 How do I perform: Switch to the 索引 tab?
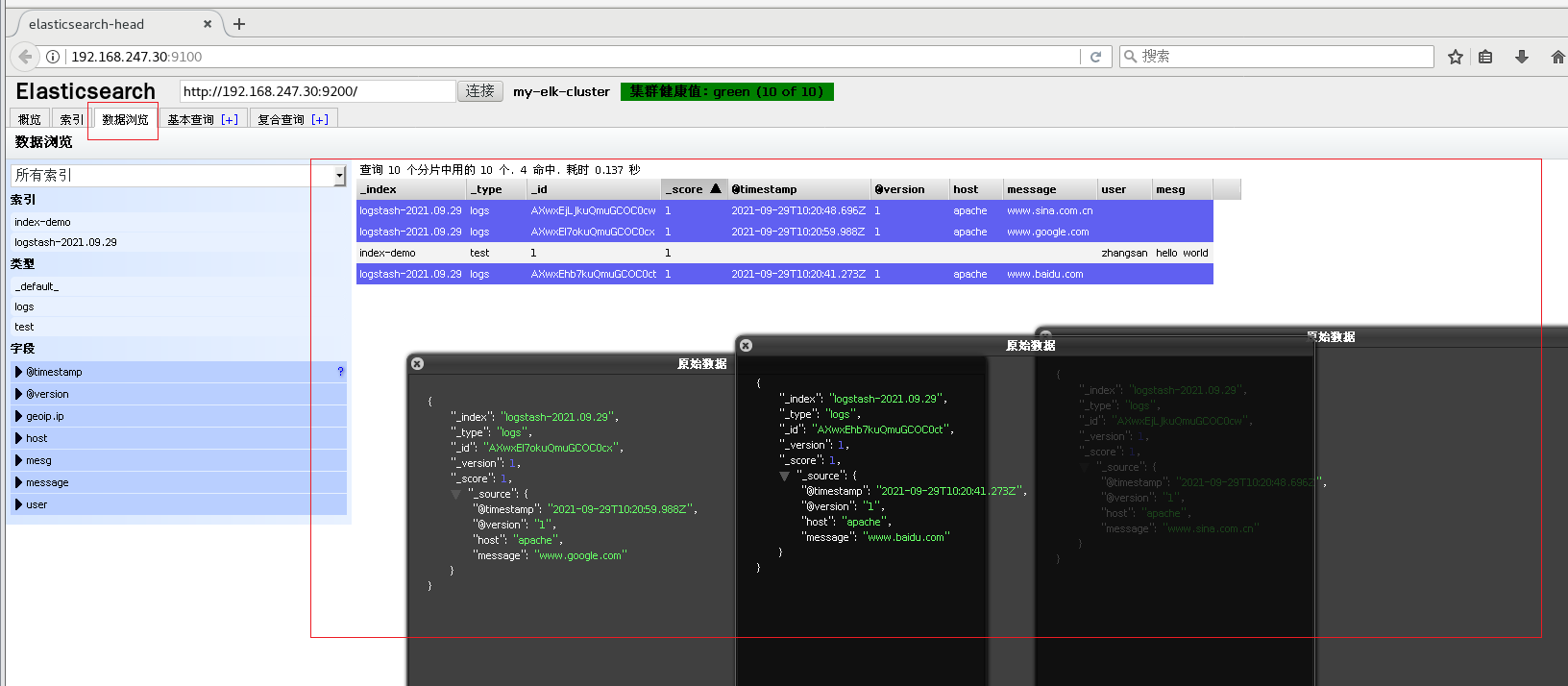(70, 119)
